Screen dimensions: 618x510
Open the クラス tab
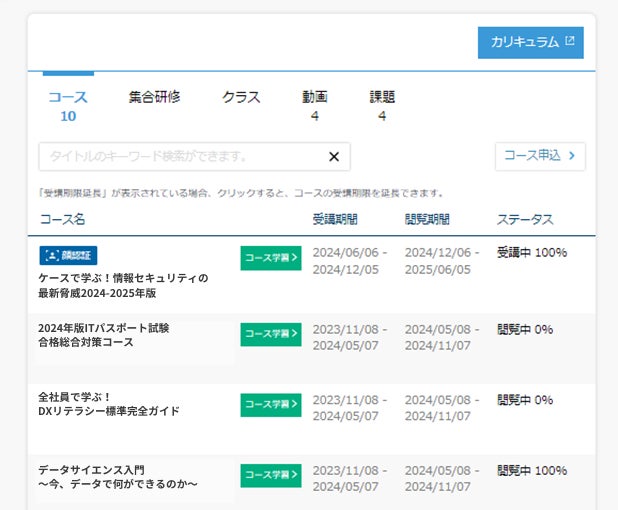coord(241,97)
